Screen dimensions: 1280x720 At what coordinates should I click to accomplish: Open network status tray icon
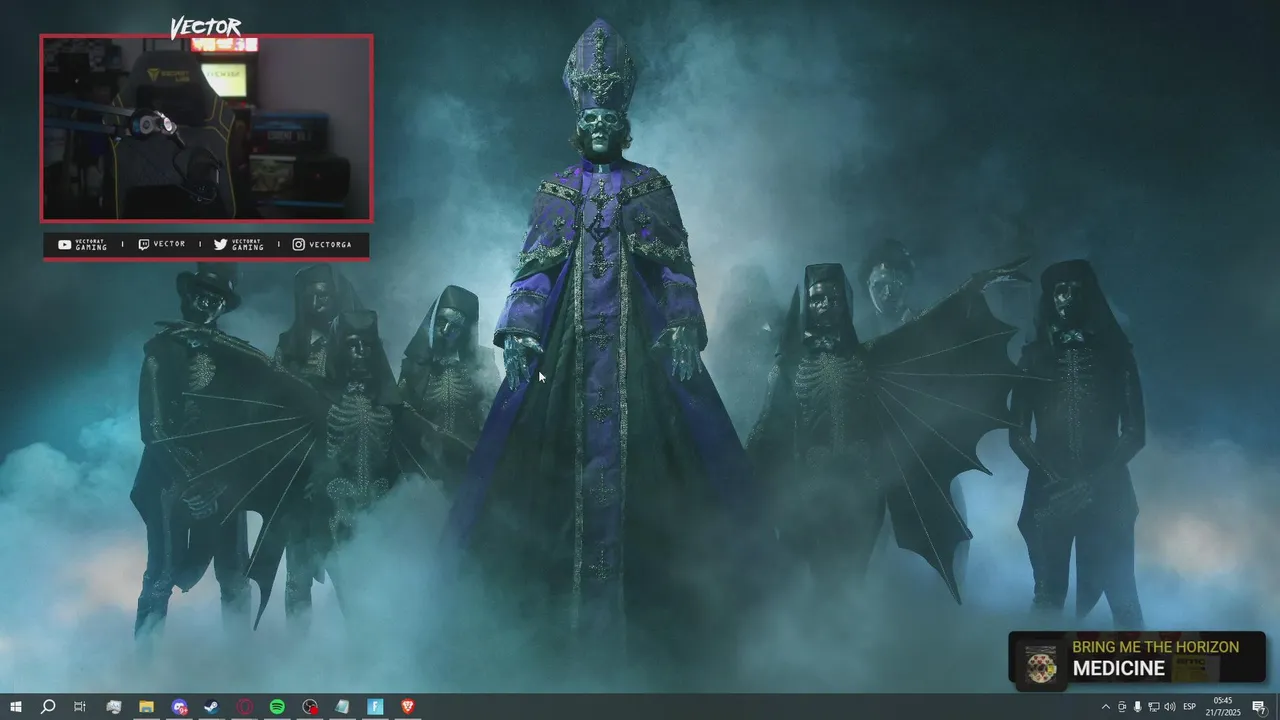(x=1154, y=707)
